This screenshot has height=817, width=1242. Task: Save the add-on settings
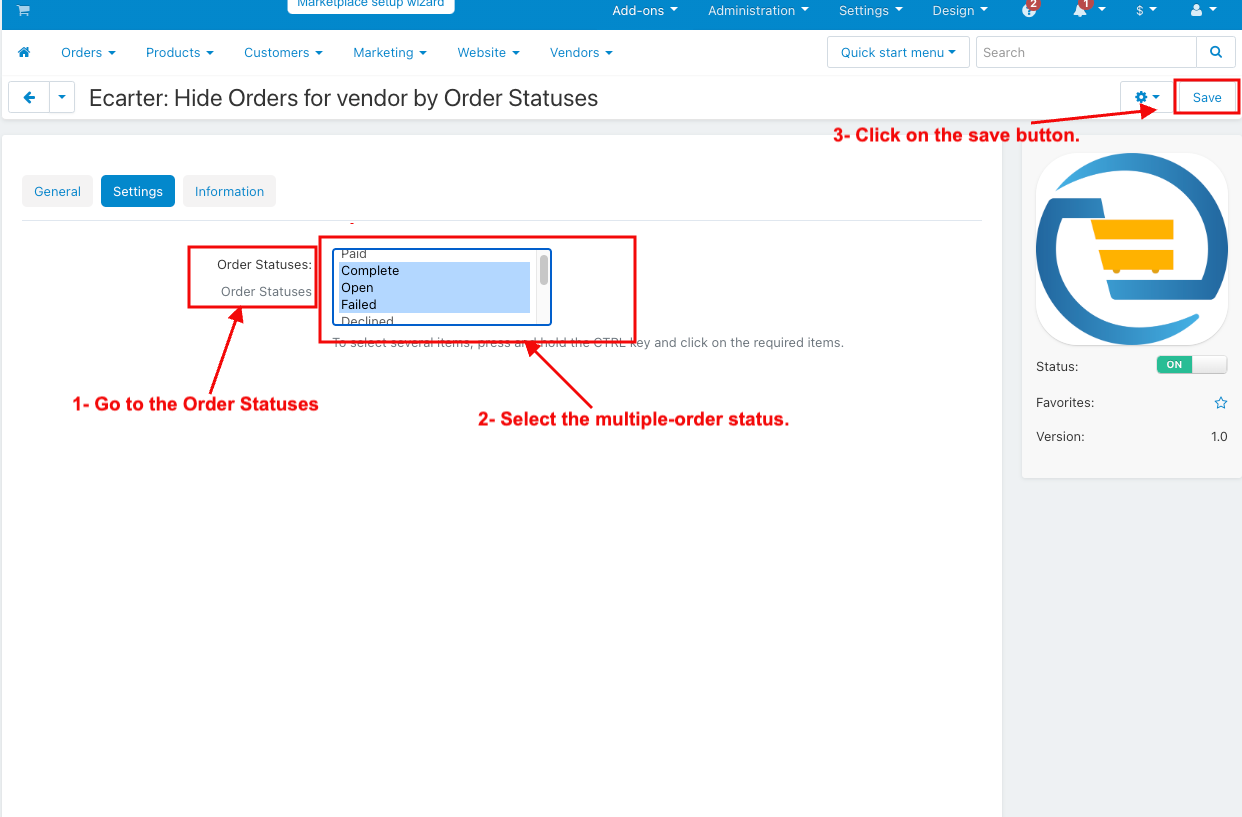point(1207,97)
